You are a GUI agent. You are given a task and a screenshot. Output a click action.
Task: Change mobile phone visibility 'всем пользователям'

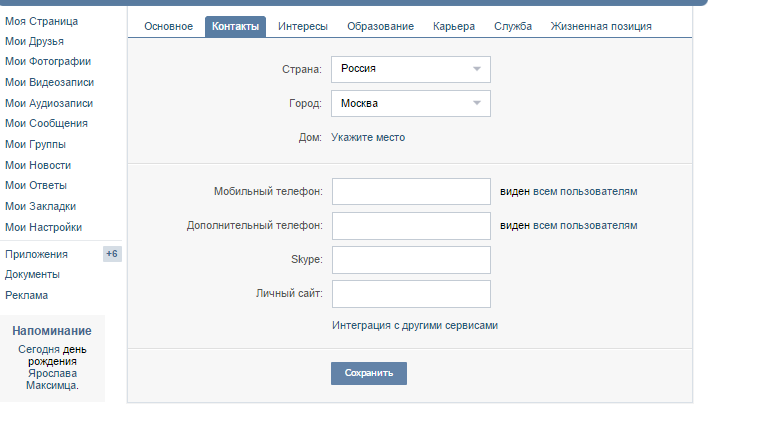[x=585, y=192]
